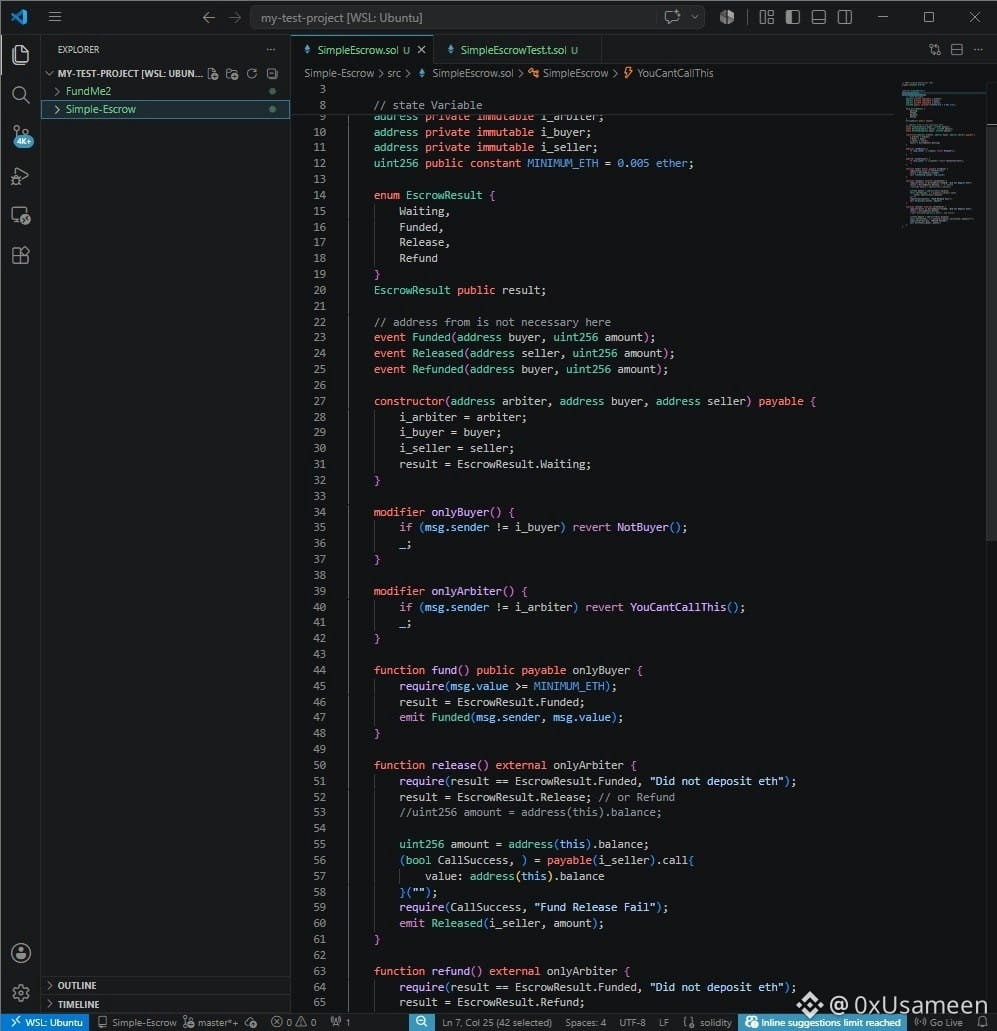The height and width of the screenshot is (1031, 997).
Task: Click master branch in status bar
Action: point(210,1022)
